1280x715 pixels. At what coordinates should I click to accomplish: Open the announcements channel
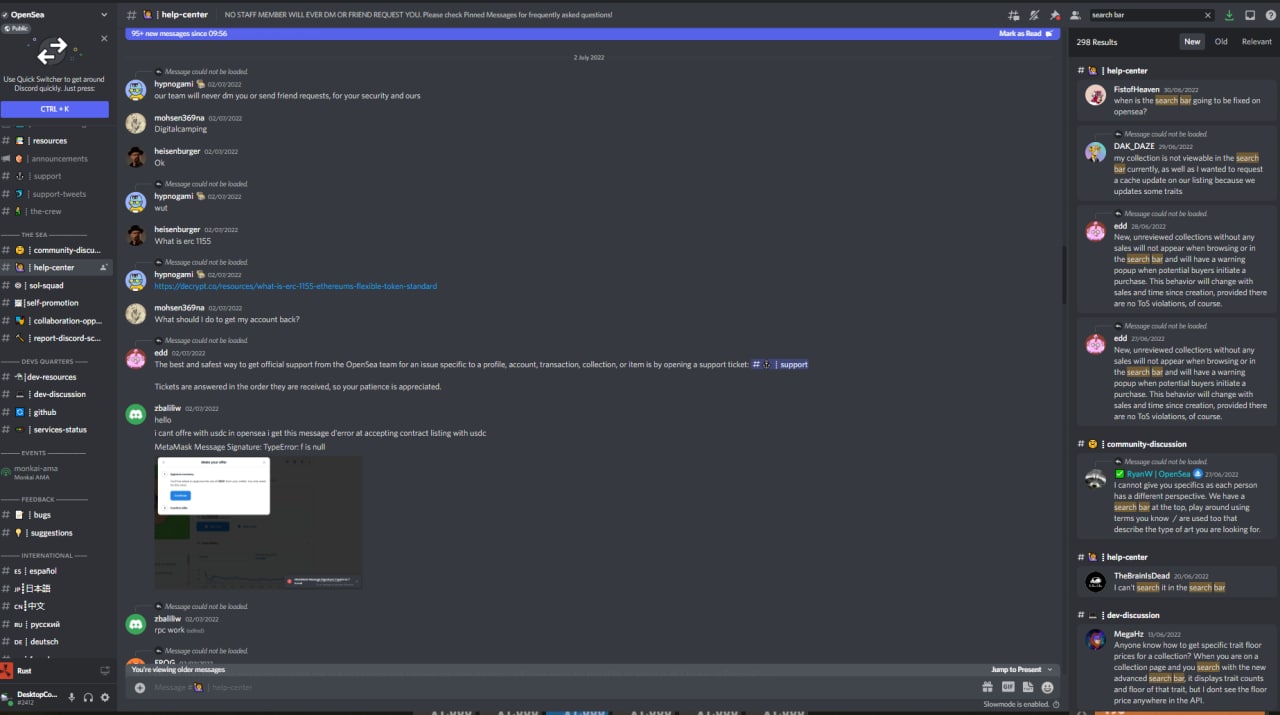(x=56, y=158)
